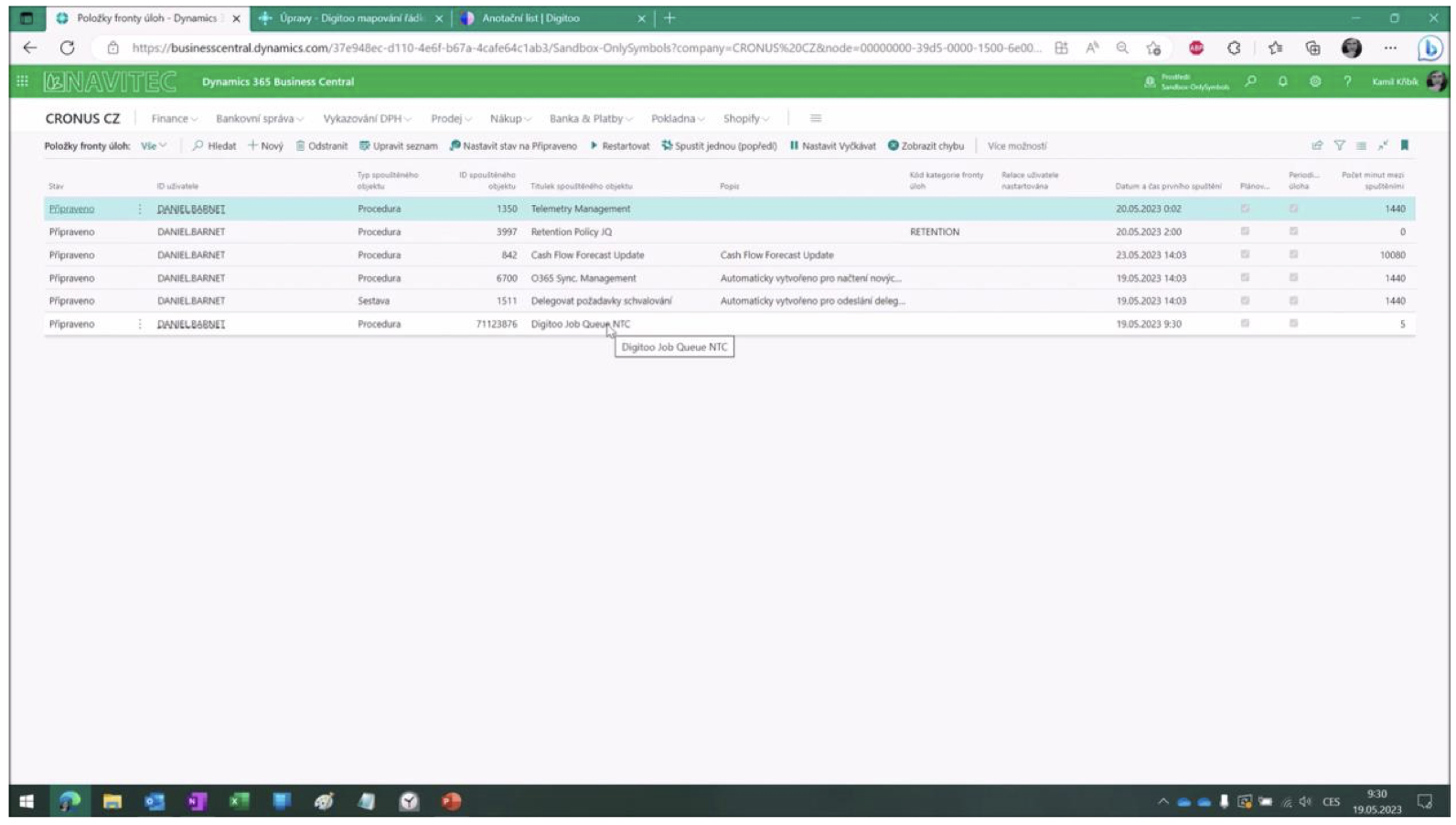The height and width of the screenshot is (825, 1456).
Task: Bookmark this page icon
Action: [x=1405, y=145]
